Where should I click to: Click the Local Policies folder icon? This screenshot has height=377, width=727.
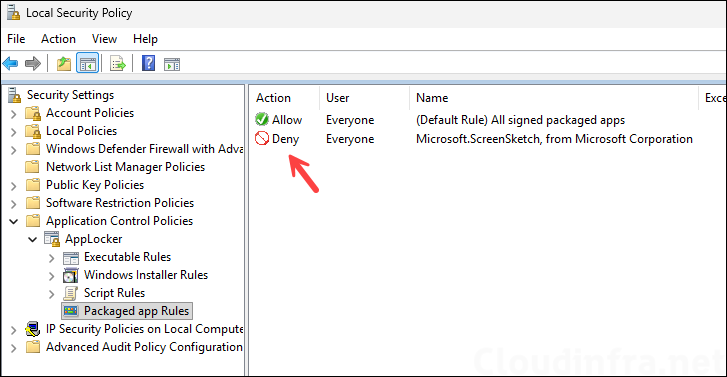(33, 131)
